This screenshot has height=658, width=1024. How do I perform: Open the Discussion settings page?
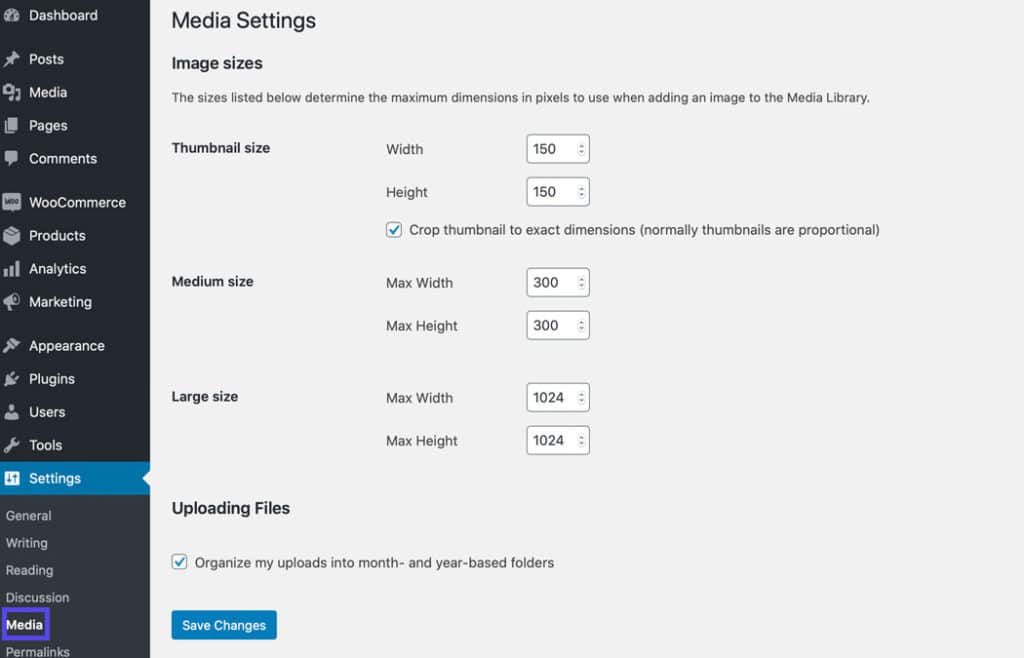[35, 597]
